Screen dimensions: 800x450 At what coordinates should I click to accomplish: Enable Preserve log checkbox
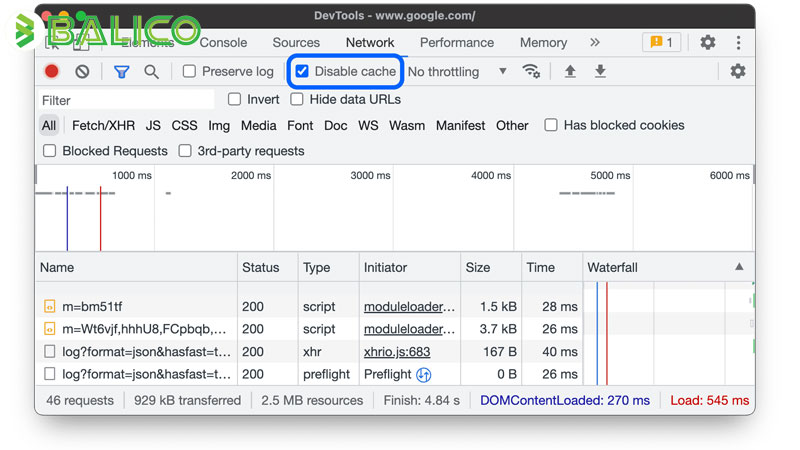(x=189, y=71)
